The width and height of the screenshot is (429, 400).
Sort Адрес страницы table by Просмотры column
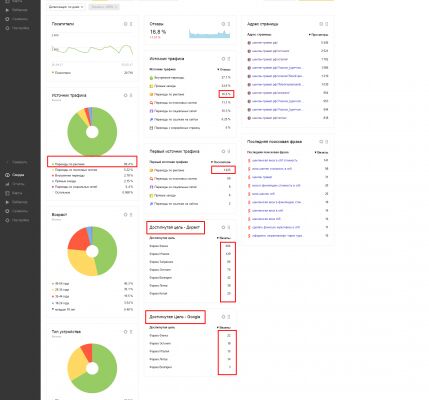pyautogui.click(x=318, y=34)
